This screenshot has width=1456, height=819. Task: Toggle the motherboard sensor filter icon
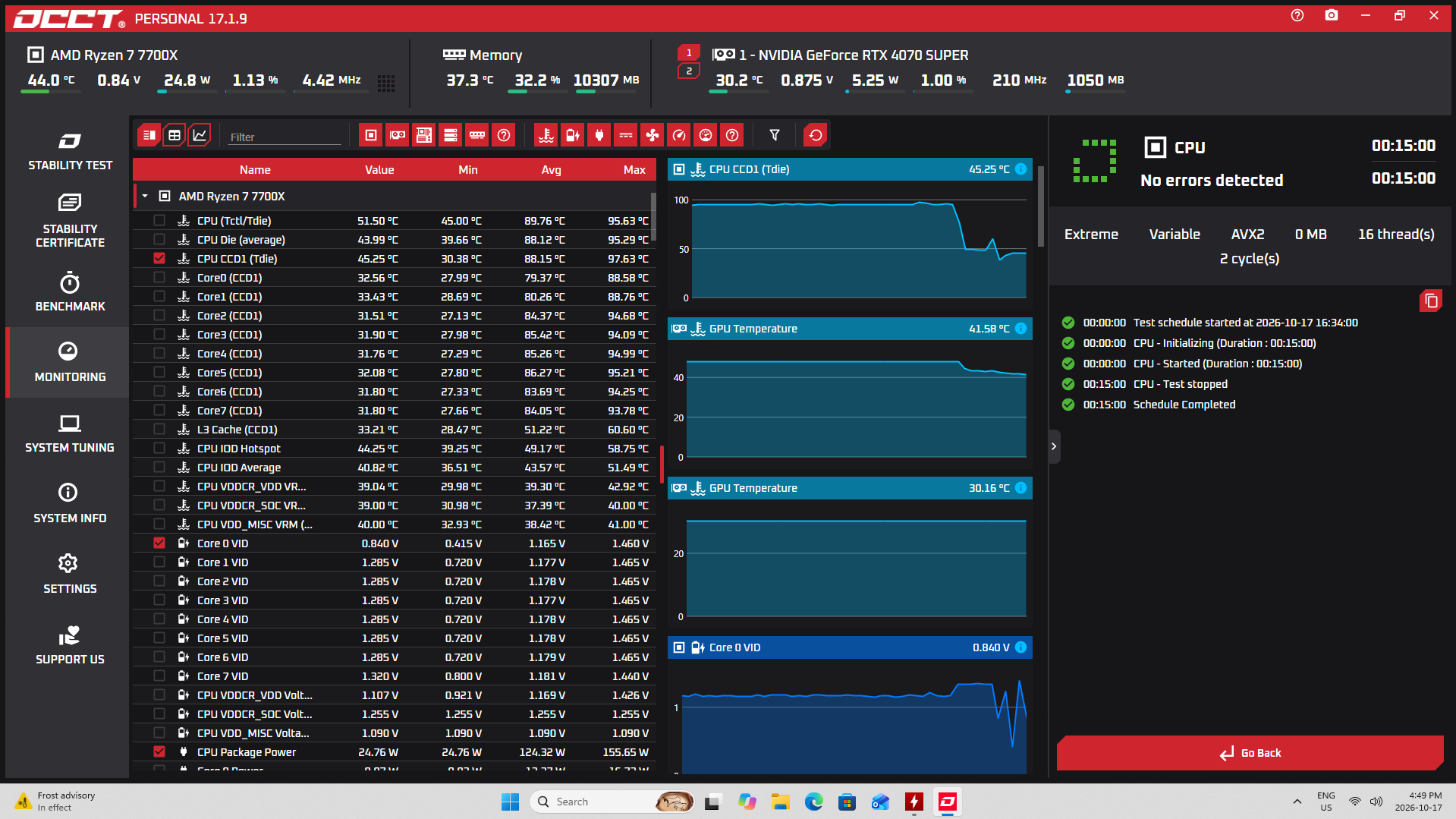coord(423,136)
